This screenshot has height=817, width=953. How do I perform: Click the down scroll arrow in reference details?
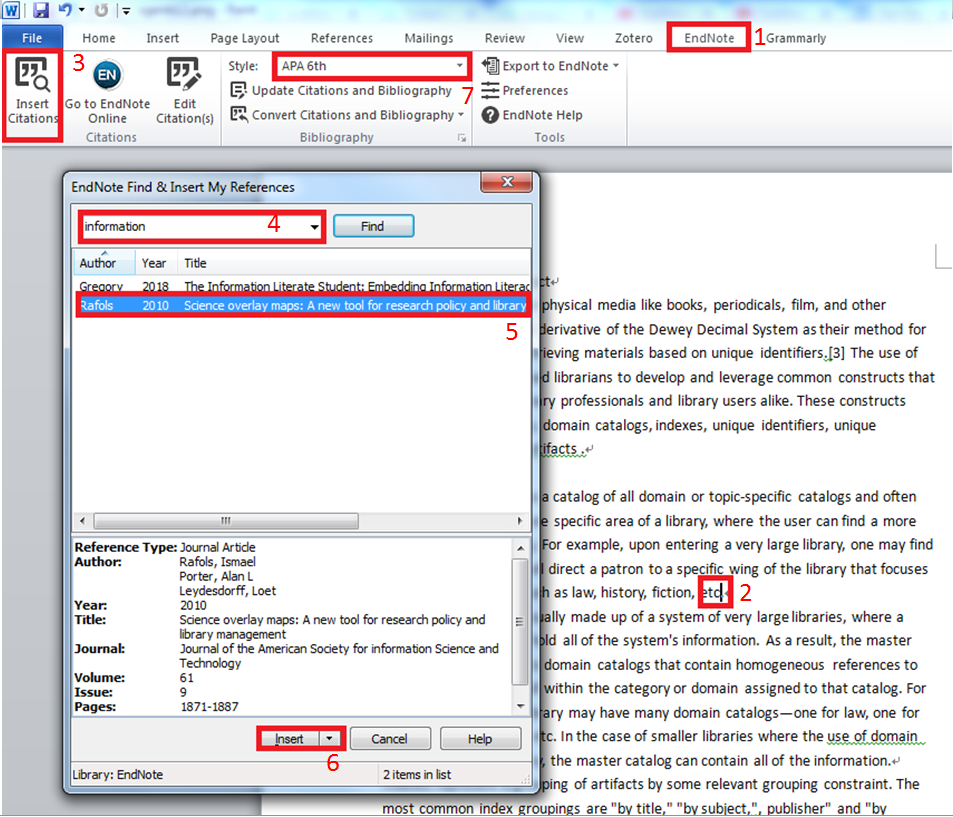coord(520,706)
